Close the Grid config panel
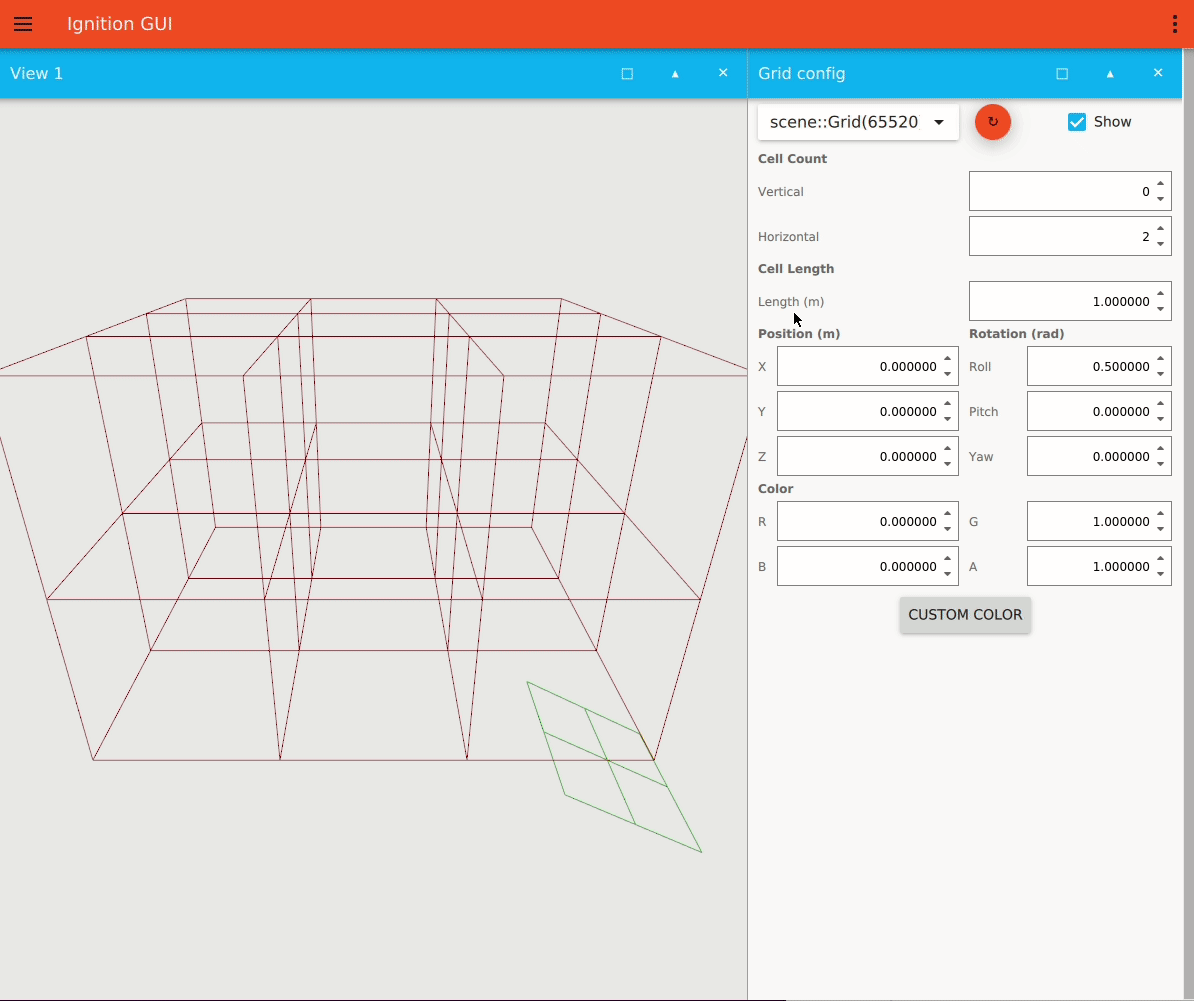The image size is (1194, 1001). pyautogui.click(x=1157, y=73)
